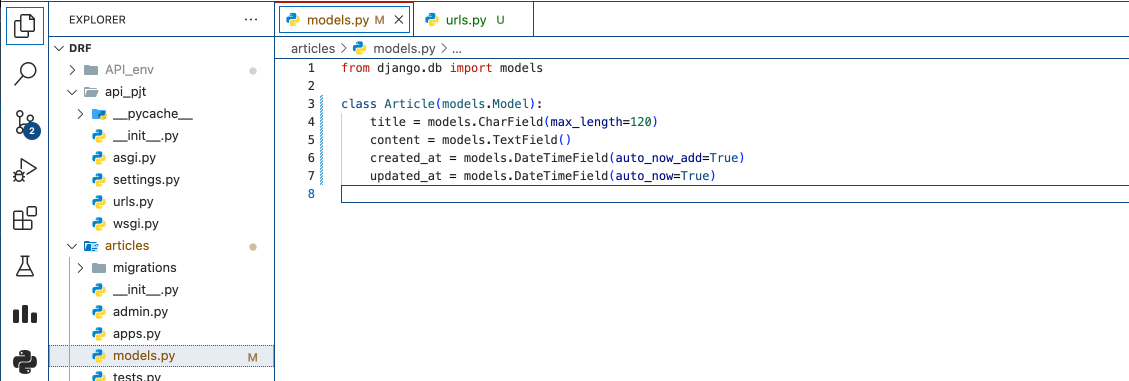Place cursor on empty line 8
1129x381 pixels.
click(x=734, y=194)
